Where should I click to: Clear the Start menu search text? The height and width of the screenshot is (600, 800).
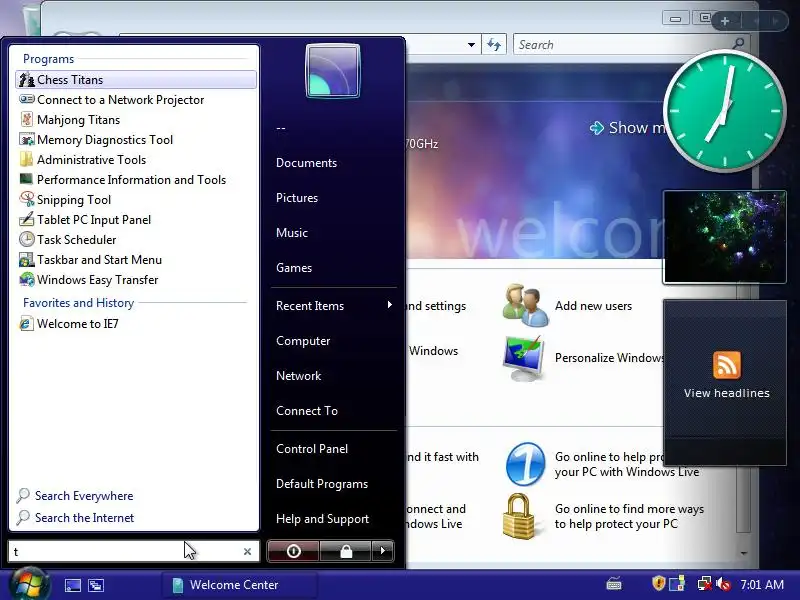(247, 552)
